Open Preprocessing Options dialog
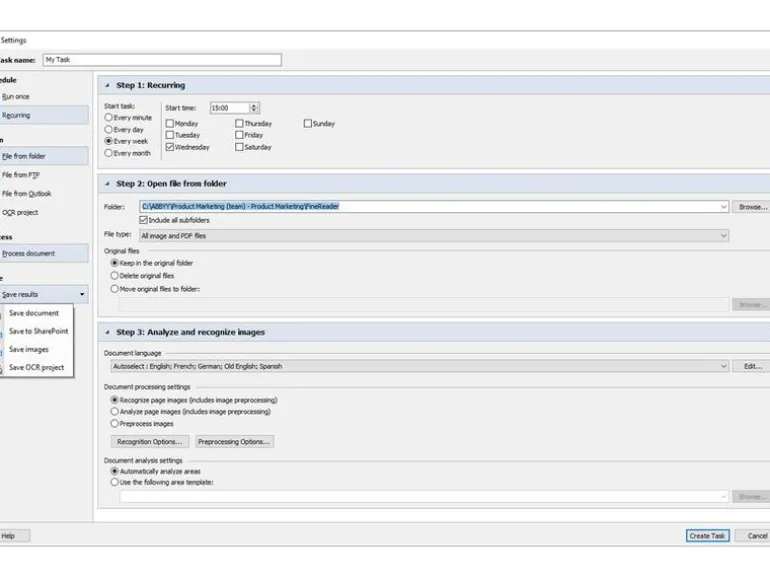The image size is (770, 578). pos(234,441)
